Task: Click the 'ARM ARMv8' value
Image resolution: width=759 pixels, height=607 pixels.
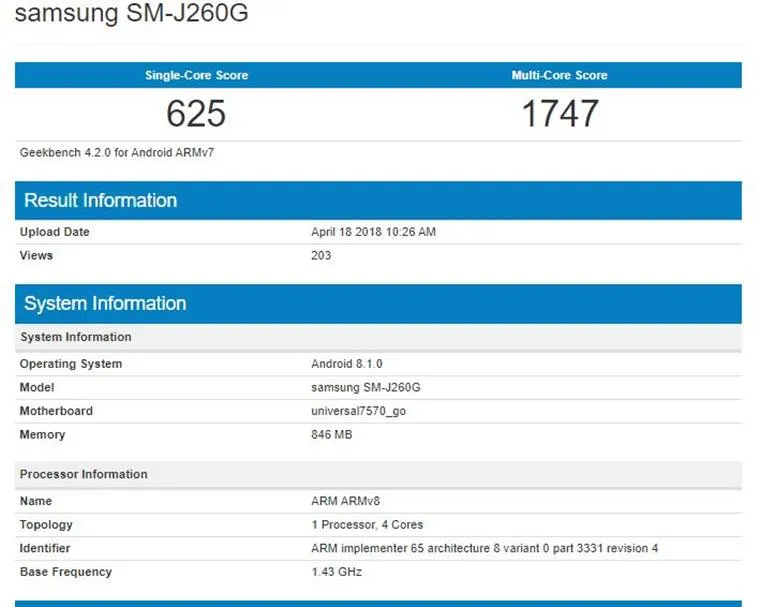Action: pyautogui.click(x=345, y=501)
